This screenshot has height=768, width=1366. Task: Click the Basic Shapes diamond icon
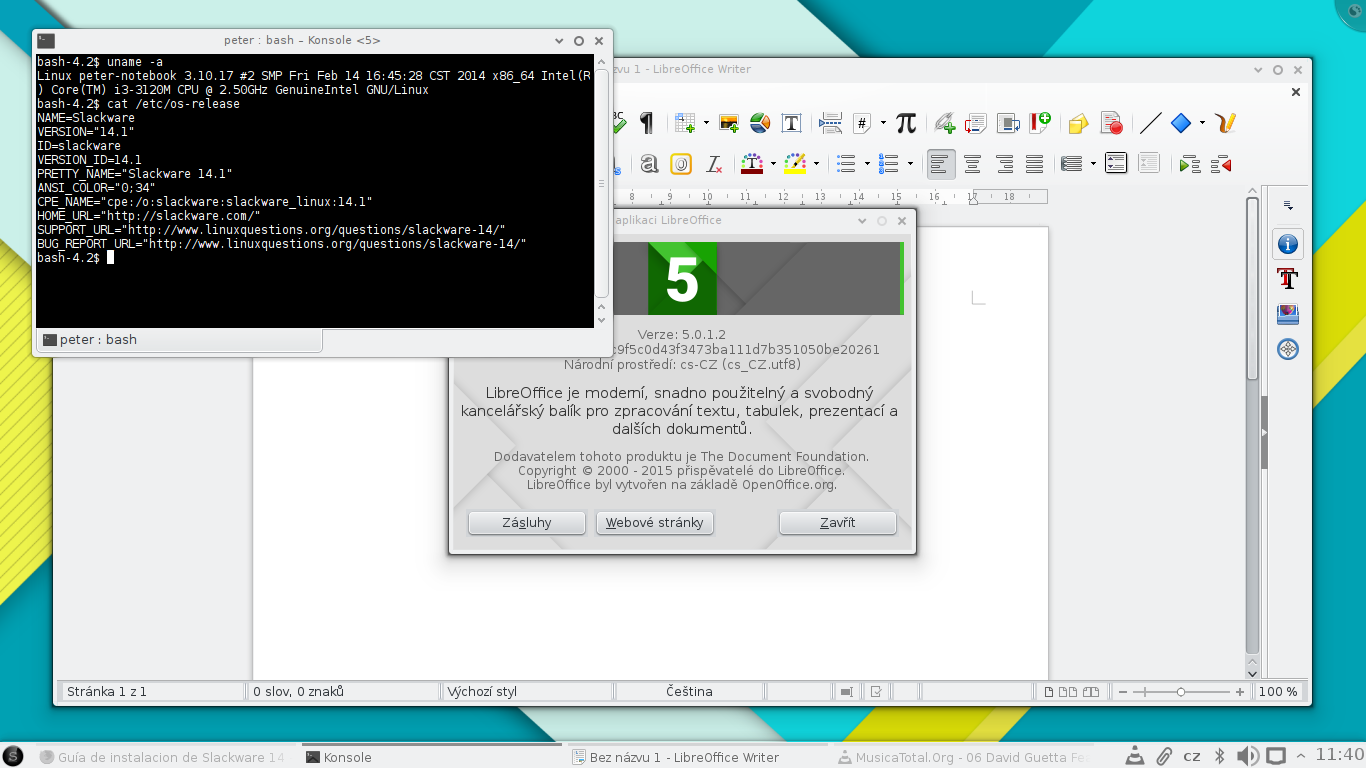coord(1181,123)
